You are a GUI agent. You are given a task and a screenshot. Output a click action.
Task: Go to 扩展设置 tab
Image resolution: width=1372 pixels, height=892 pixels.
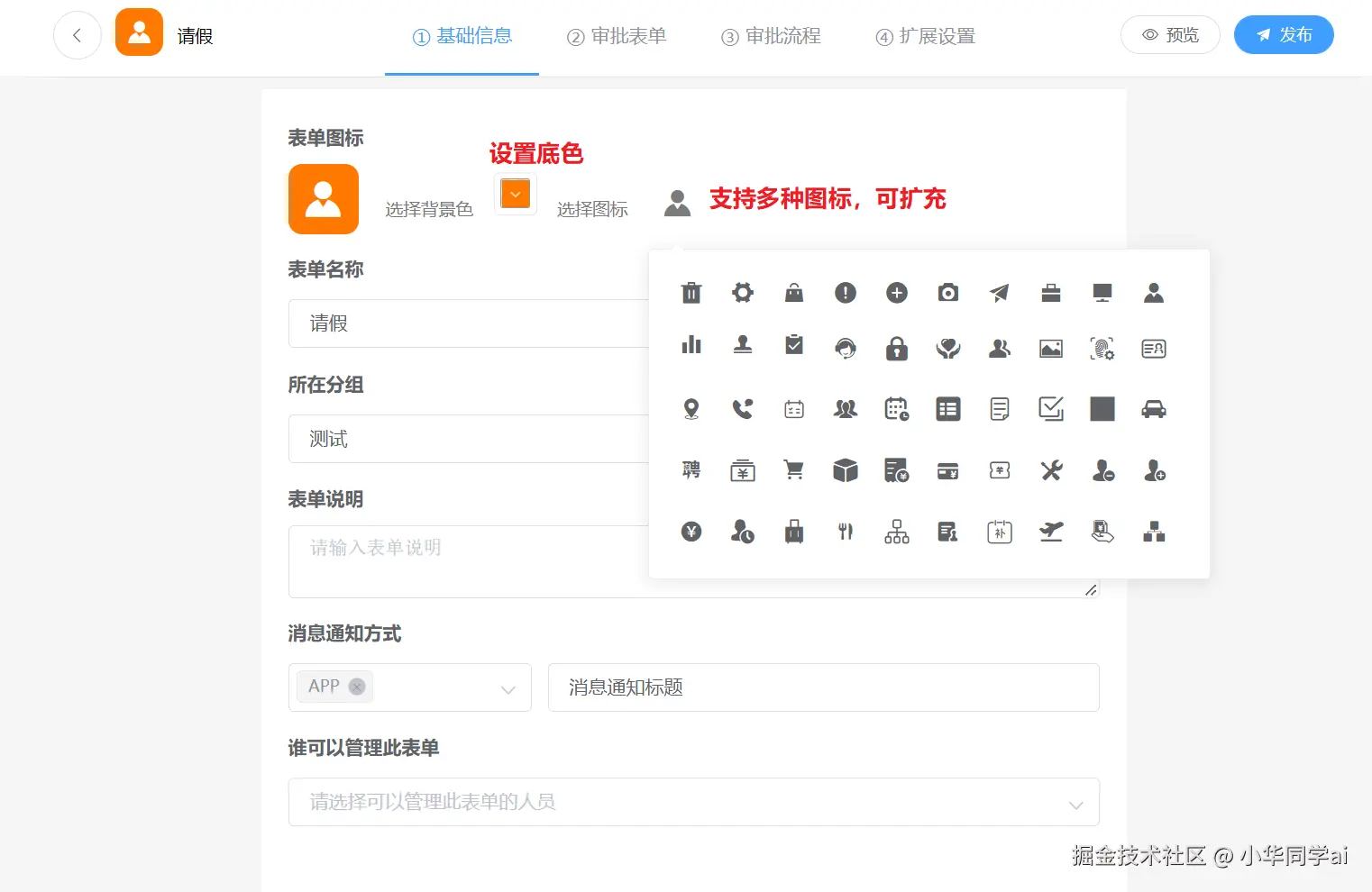click(x=925, y=36)
